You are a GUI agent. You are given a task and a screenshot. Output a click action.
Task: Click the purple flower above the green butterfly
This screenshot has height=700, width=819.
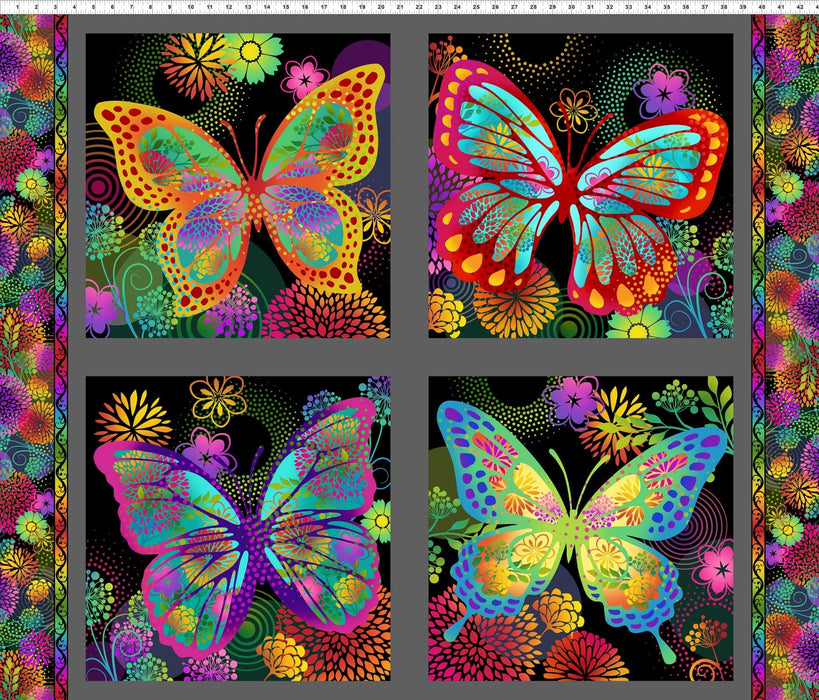coord(573,399)
